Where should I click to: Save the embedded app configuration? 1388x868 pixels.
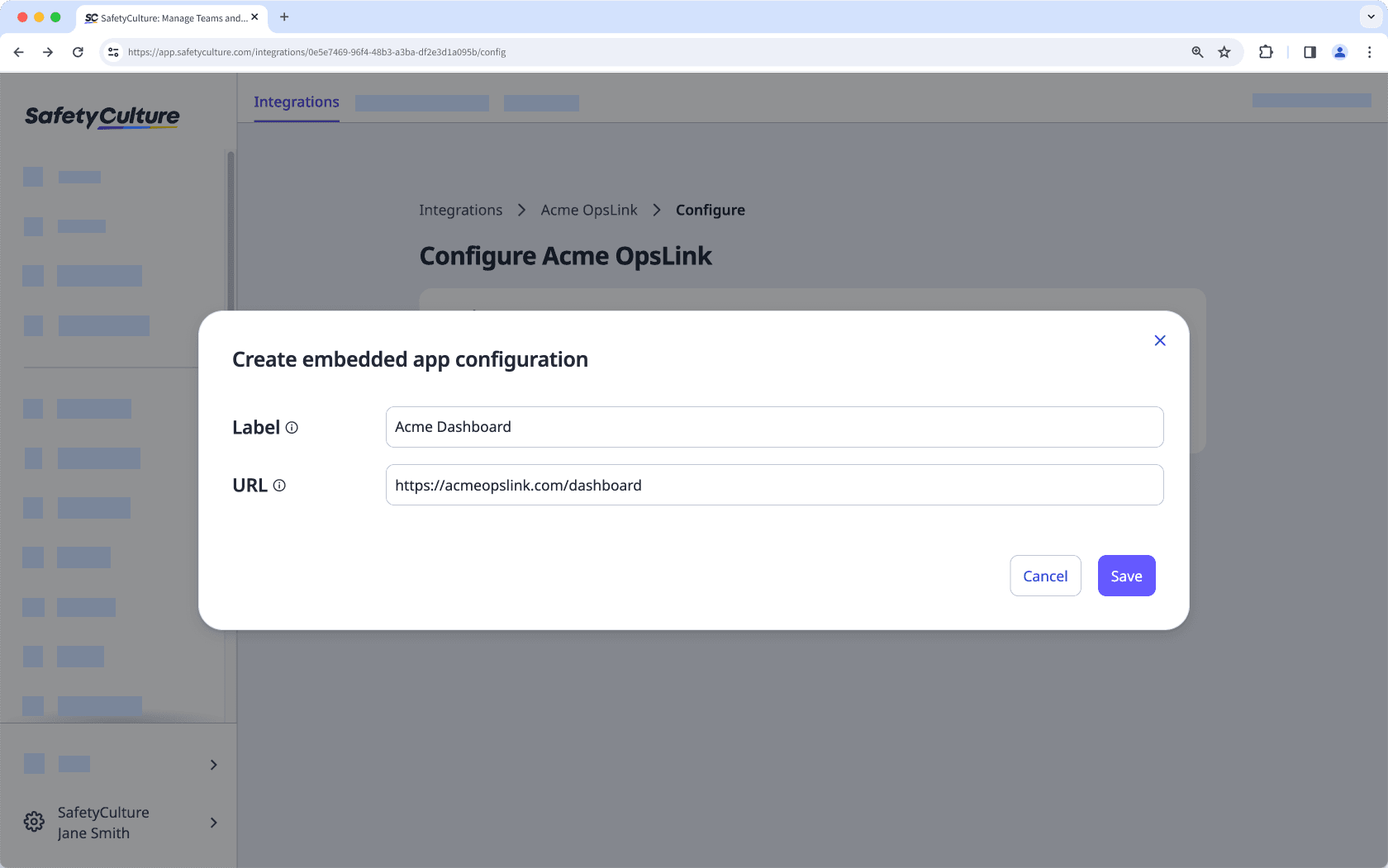(1126, 576)
